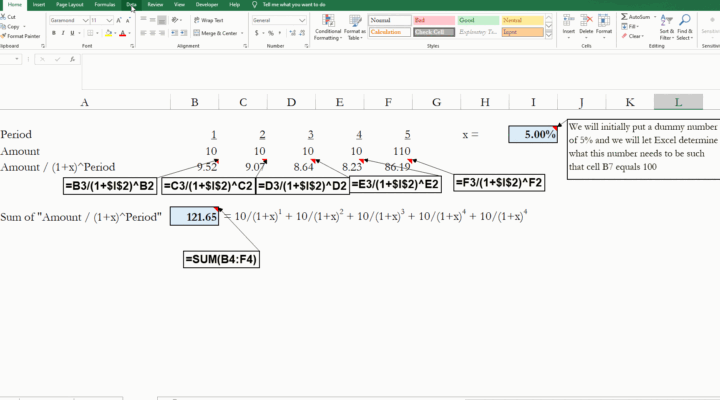Image resolution: width=720 pixels, height=400 pixels.
Task: Switch to the Formulas ribbon tab
Action: (x=104, y=5)
